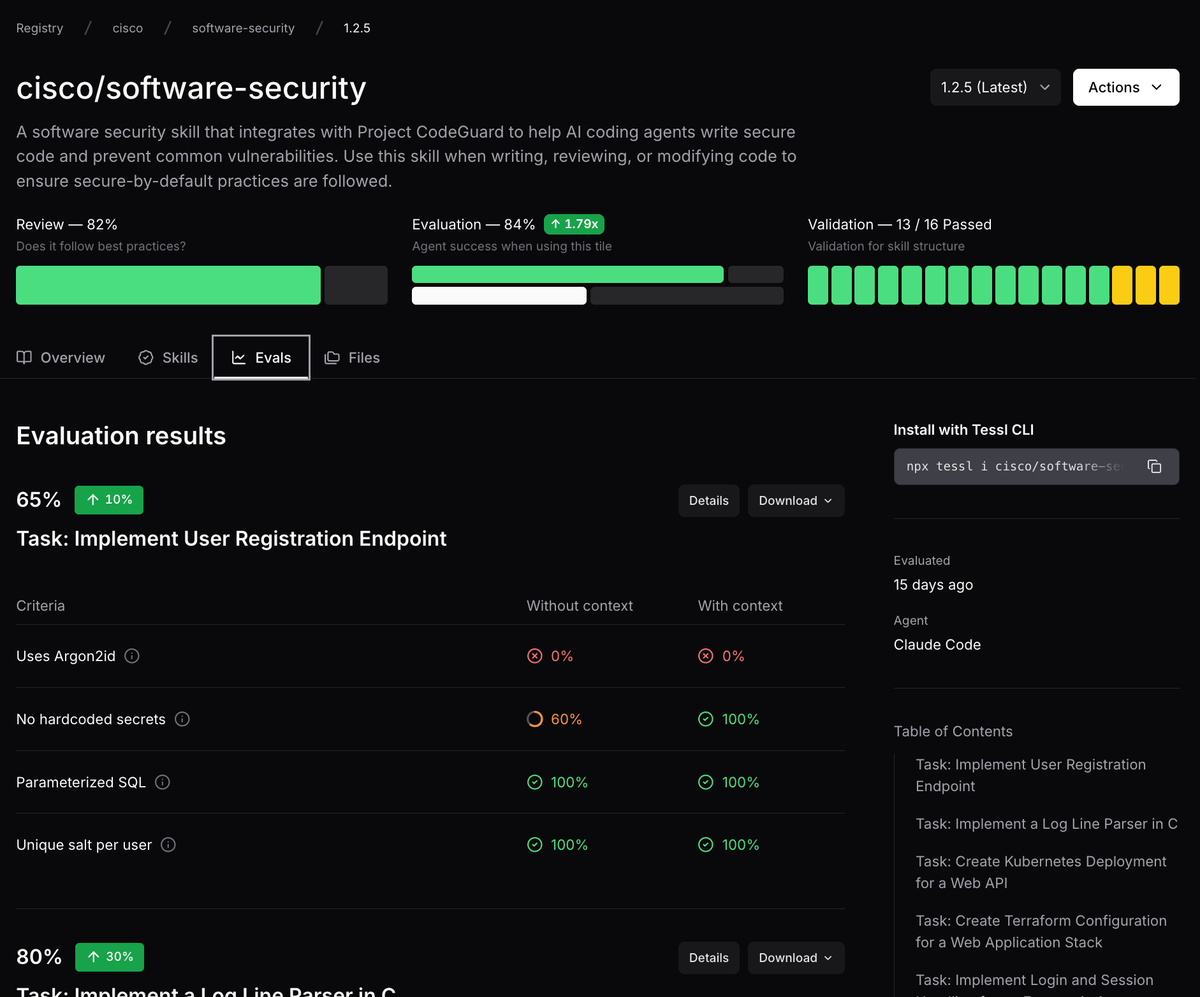Viewport: 1200px width, 997px height.
Task: Show info for Unique salt per user
Action: click(168, 845)
